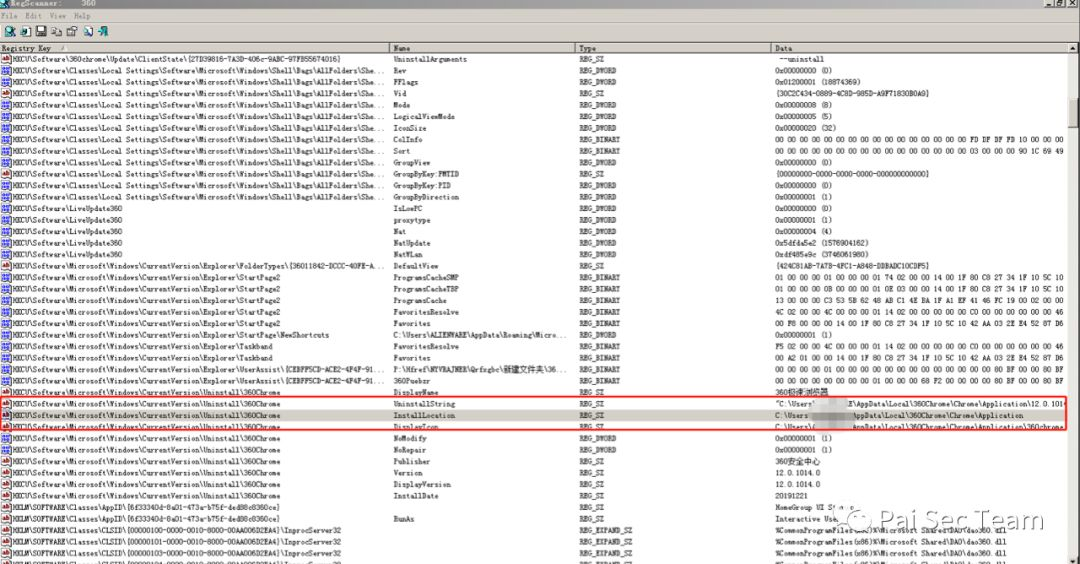Click the binary icon of the ColInfo row
Screen dimensions: 1080x564
pos(6,140)
